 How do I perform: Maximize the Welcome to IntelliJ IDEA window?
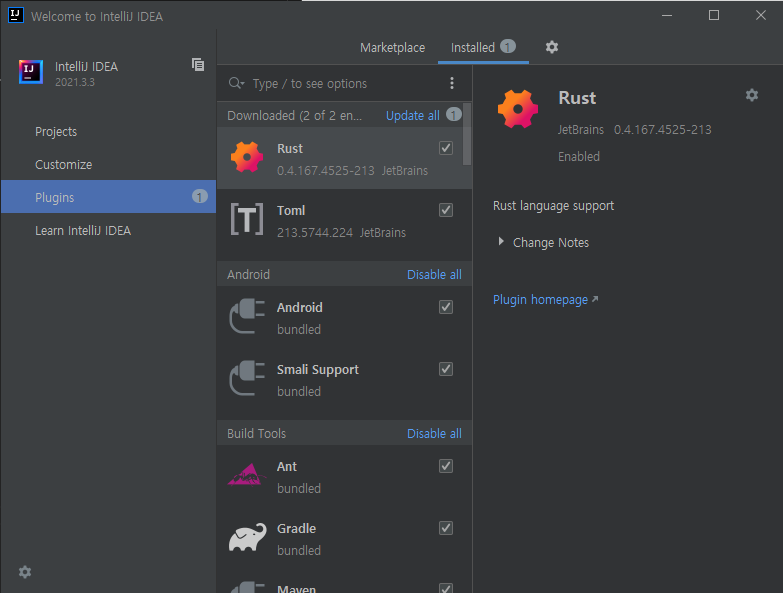714,15
